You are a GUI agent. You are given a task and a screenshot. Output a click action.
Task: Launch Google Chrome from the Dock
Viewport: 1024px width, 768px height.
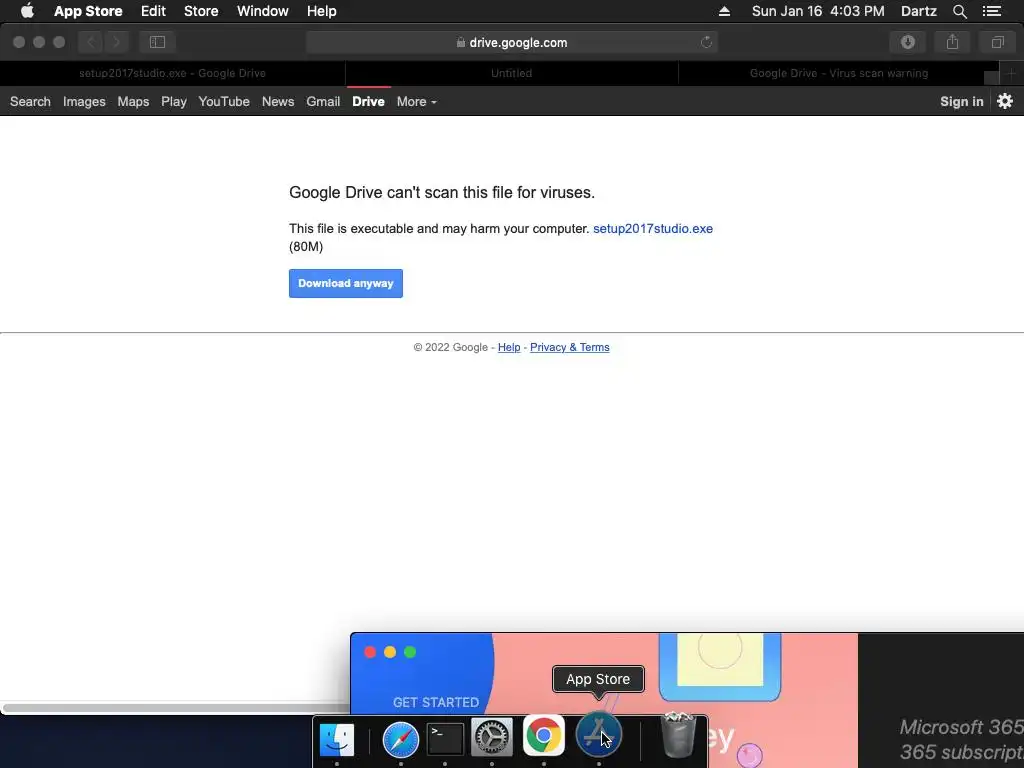[544, 736]
